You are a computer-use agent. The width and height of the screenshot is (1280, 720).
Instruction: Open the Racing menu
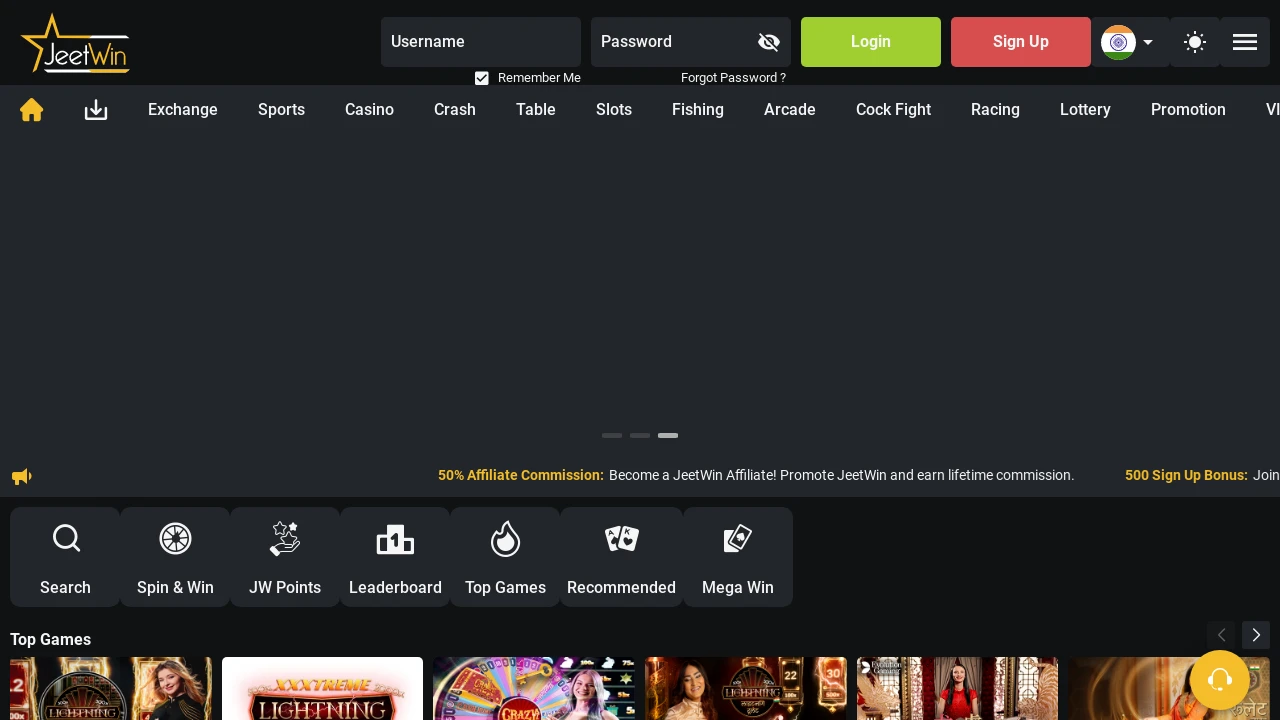(x=995, y=110)
